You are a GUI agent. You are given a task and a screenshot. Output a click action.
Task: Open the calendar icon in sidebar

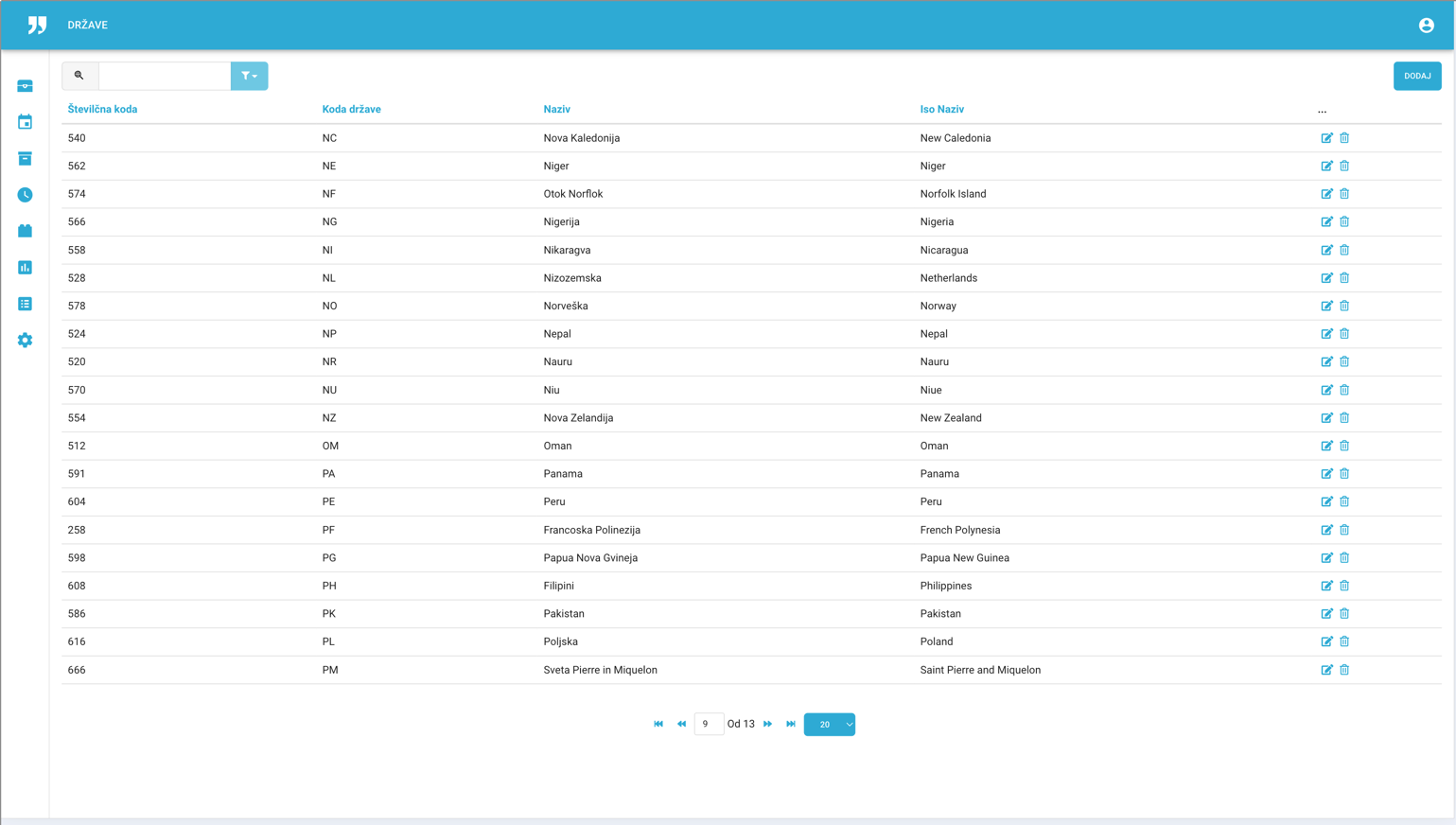[x=26, y=122]
